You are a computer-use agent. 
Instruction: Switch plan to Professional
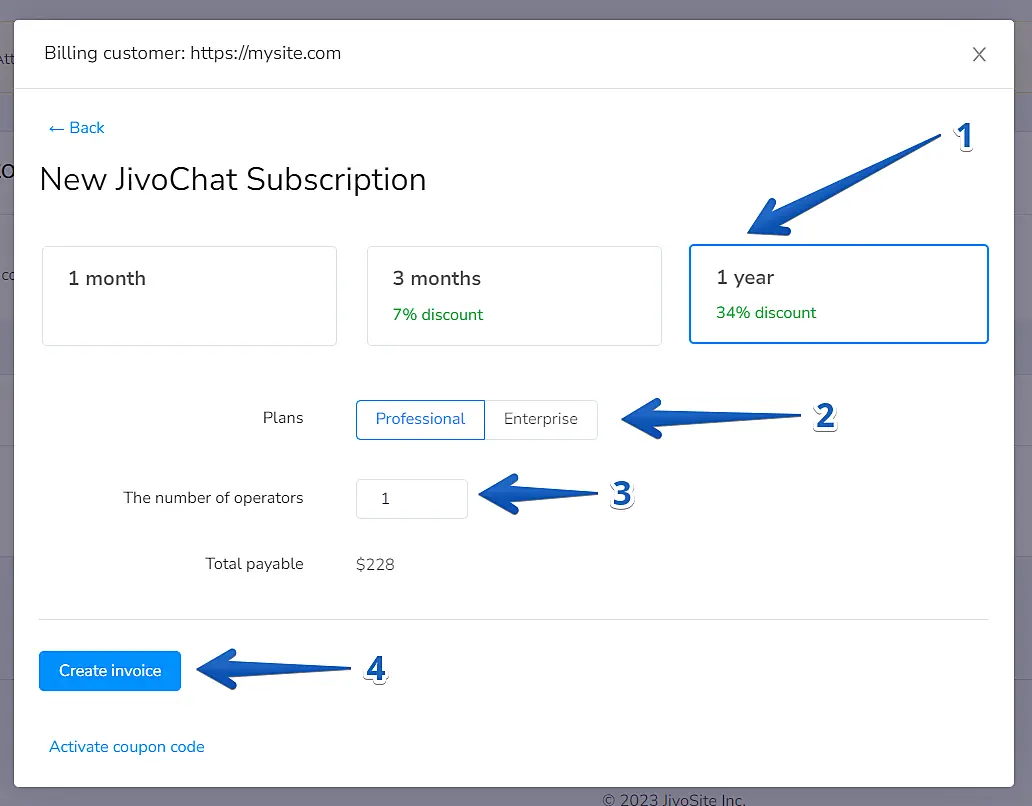420,419
